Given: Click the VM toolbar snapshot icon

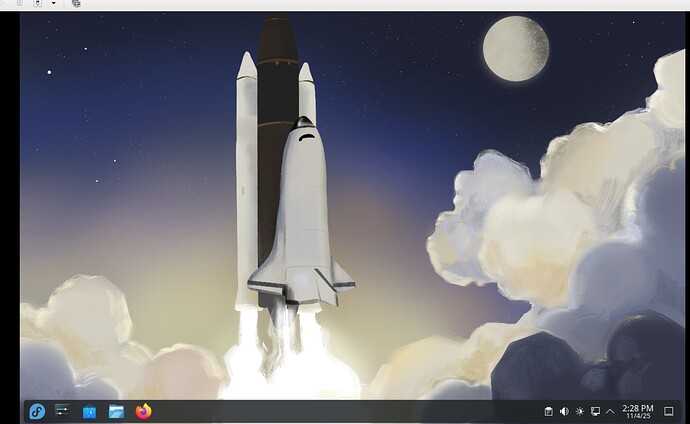Looking at the screenshot, I should (x=76, y=3).
